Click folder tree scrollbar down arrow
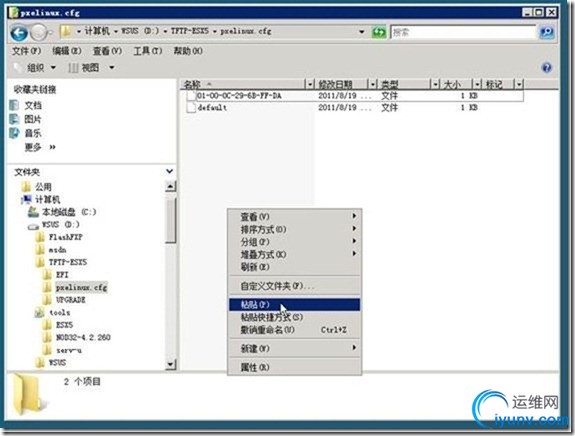Screen dimensions: 575x436 pyautogui.click(x=170, y=364)
